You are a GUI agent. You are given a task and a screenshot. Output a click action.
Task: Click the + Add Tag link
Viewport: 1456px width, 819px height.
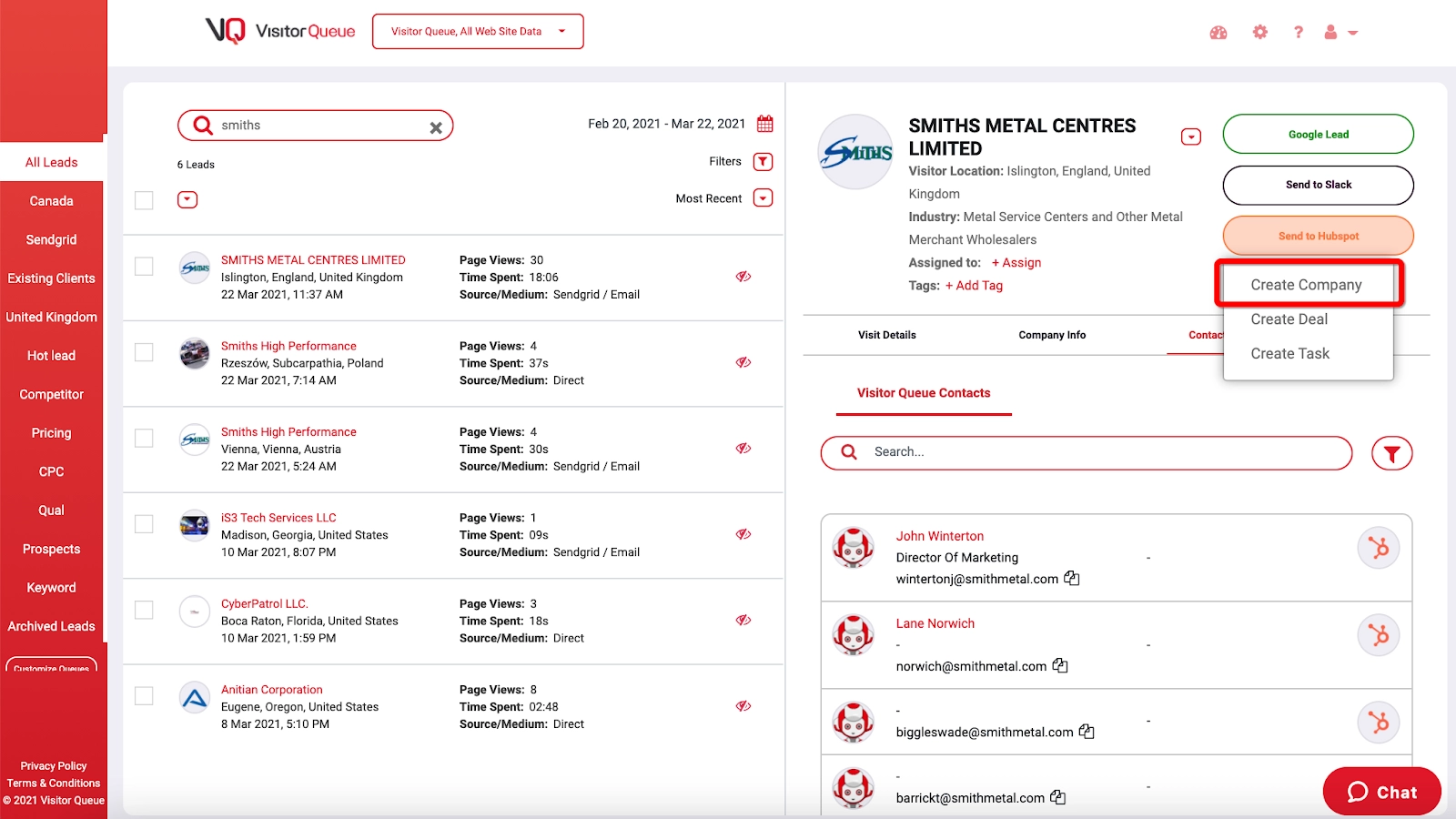[974, 286]
